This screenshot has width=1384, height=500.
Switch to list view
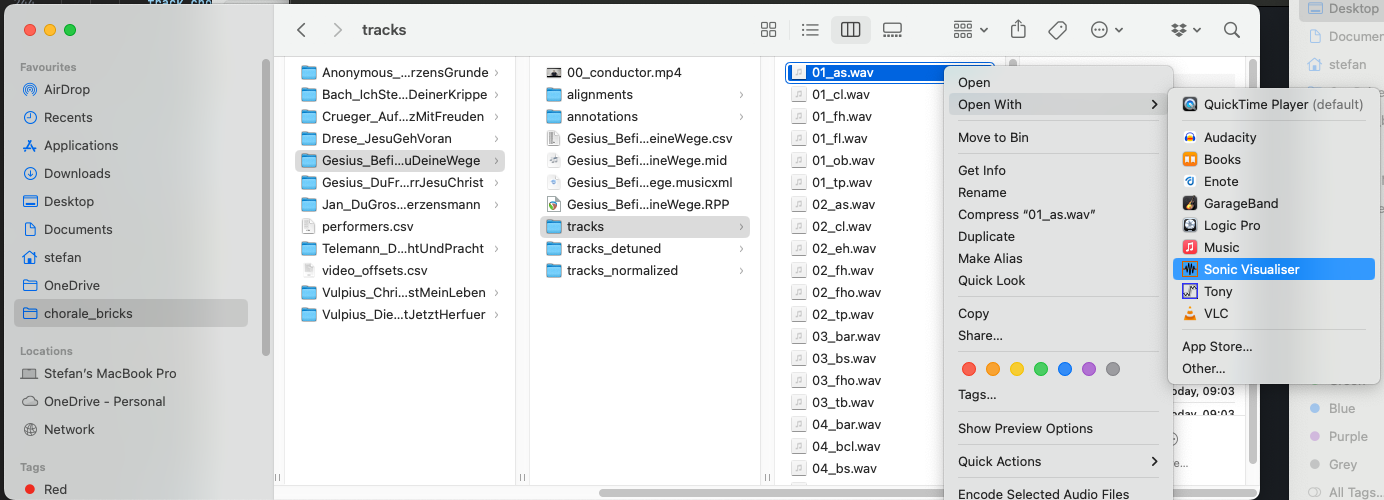(810, 30)
